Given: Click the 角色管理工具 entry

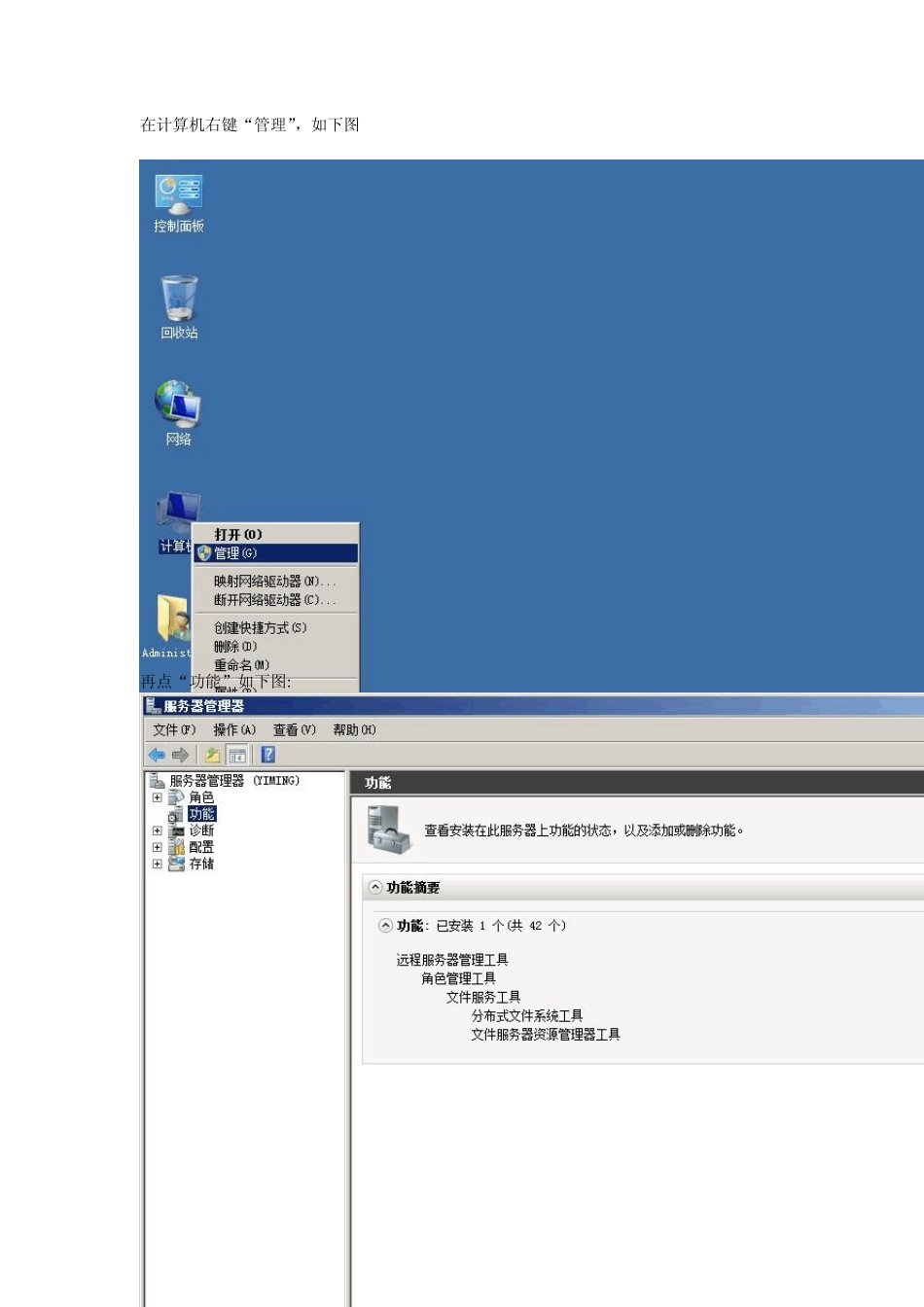Looking at the screenshot, I should [458, 978].
